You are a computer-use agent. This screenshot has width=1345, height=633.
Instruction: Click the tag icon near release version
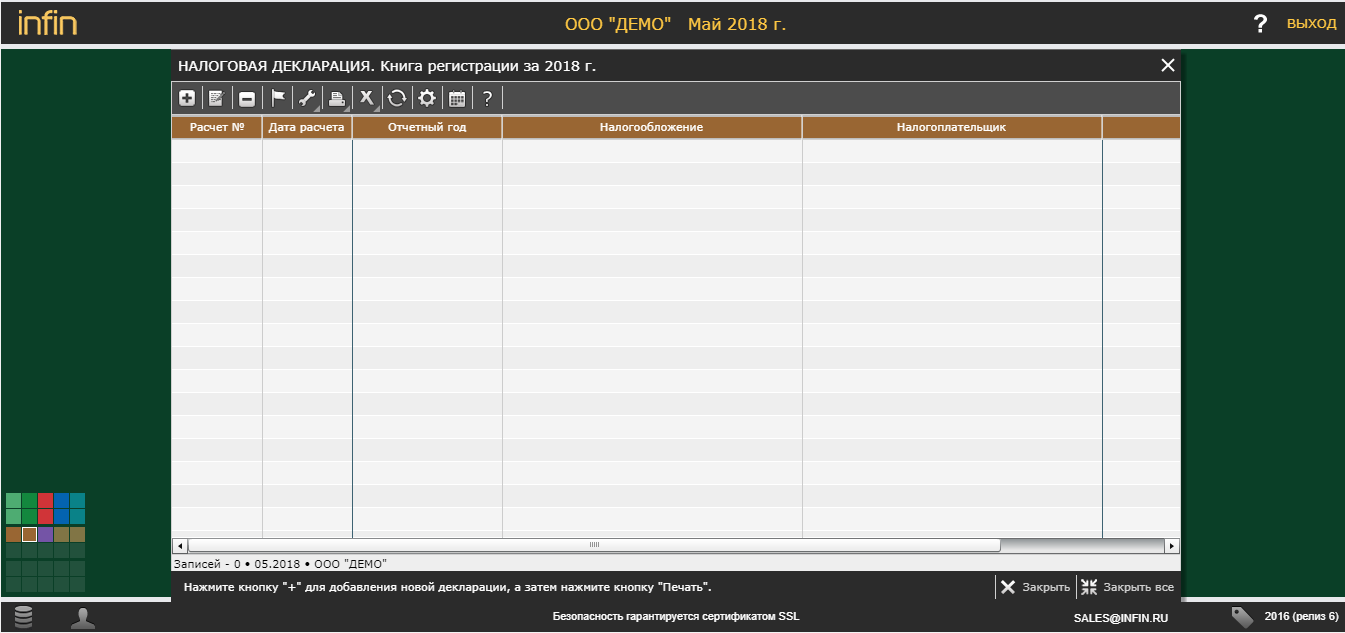click(x=1241, y=616)
